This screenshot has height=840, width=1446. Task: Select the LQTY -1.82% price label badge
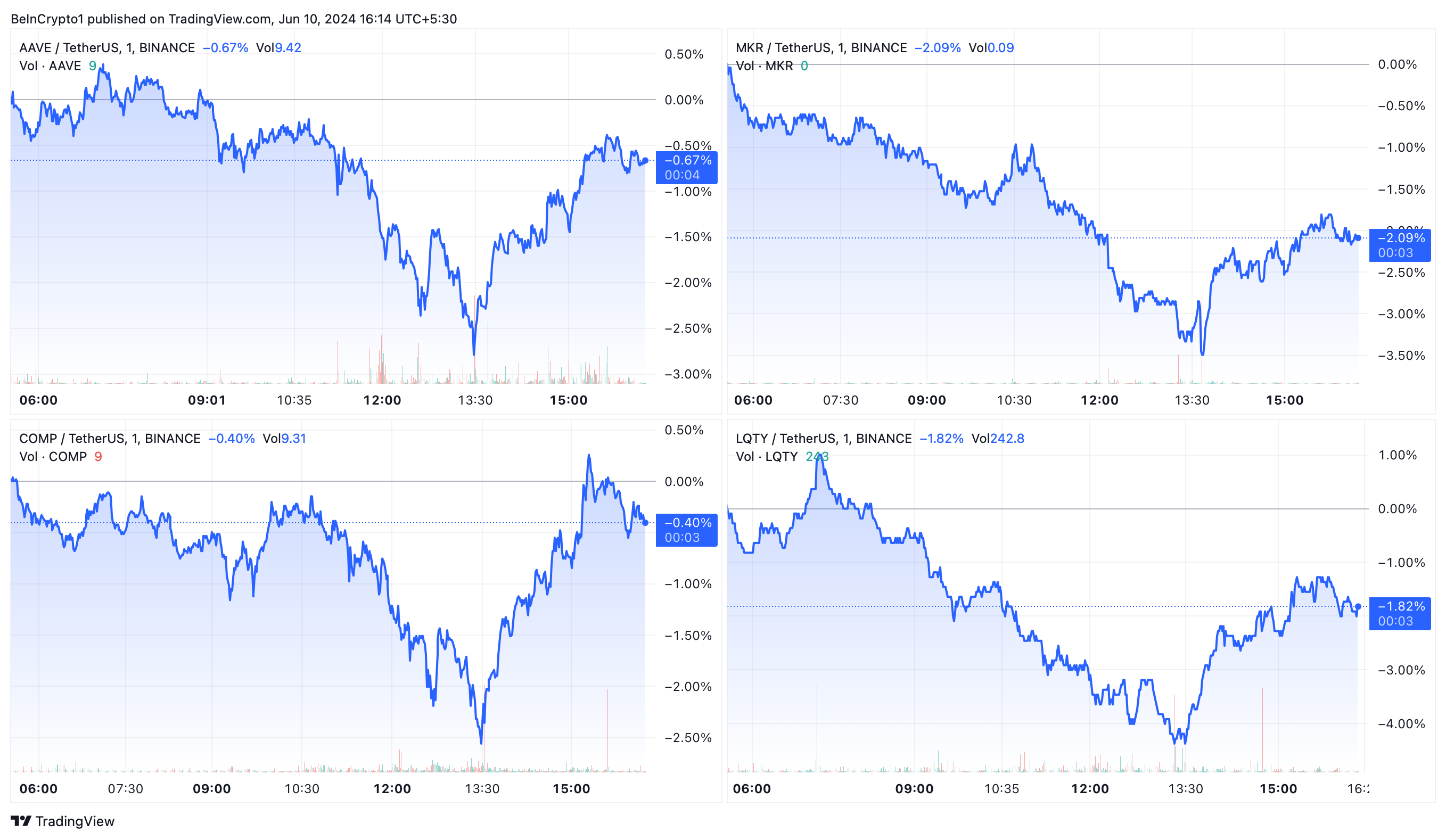1400,613
